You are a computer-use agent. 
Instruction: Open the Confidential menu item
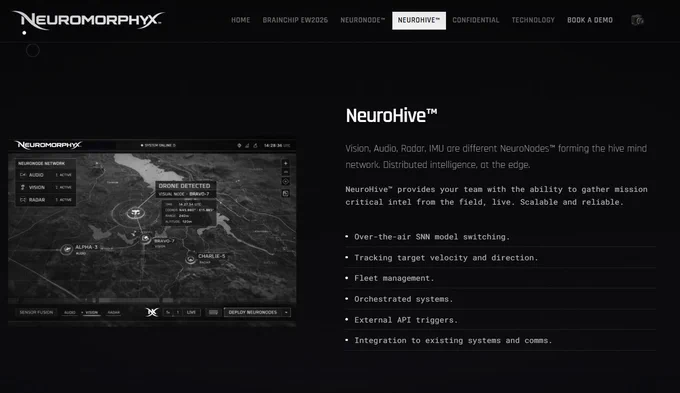(476, 20)
